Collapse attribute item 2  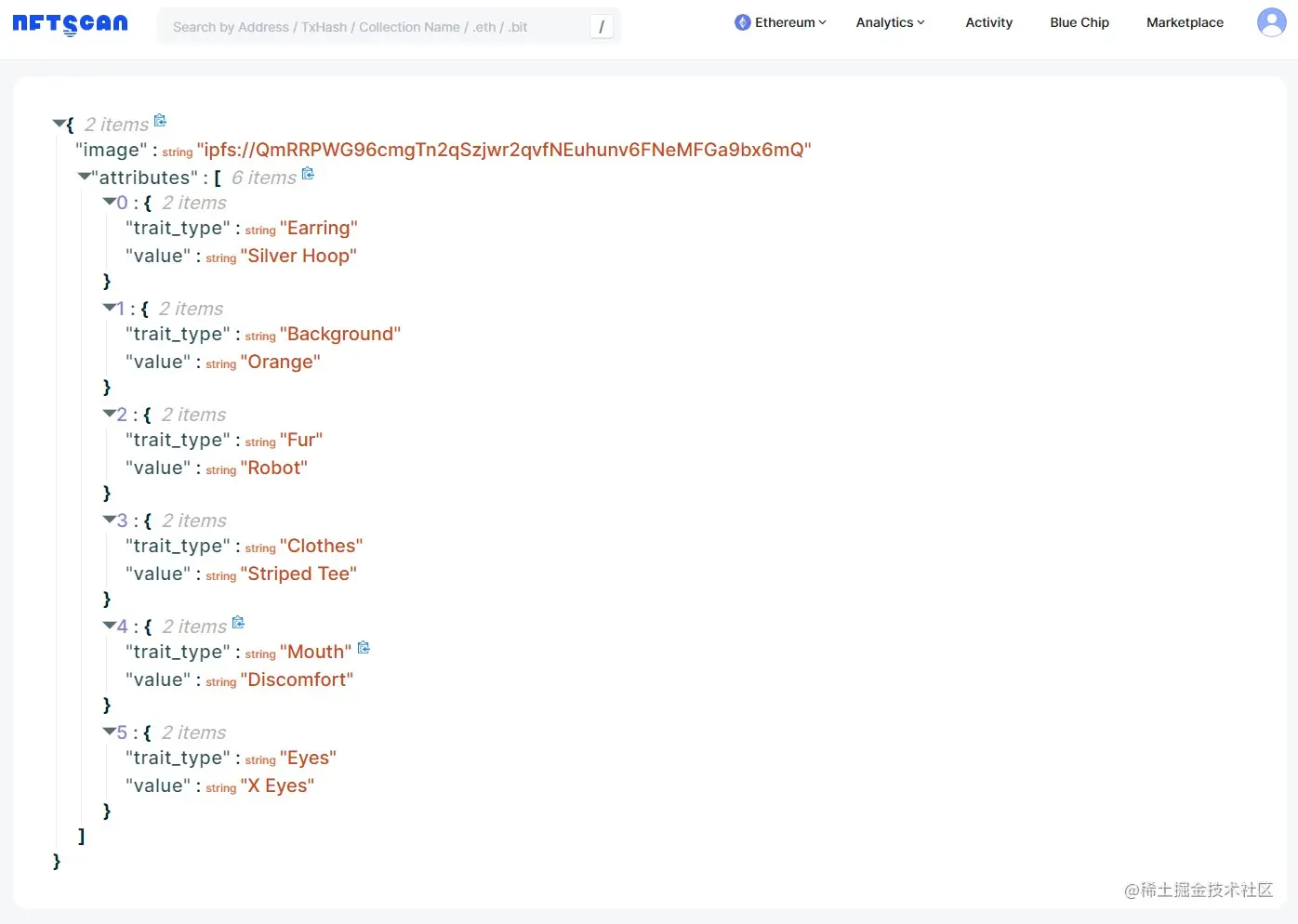click(109, 413)
